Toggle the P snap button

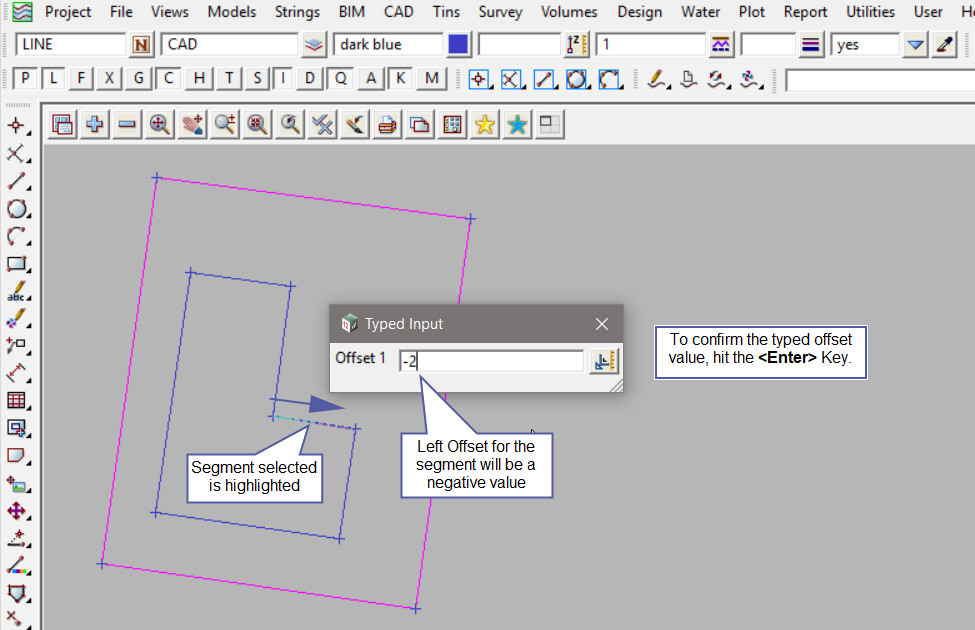(x=25, y=79)
